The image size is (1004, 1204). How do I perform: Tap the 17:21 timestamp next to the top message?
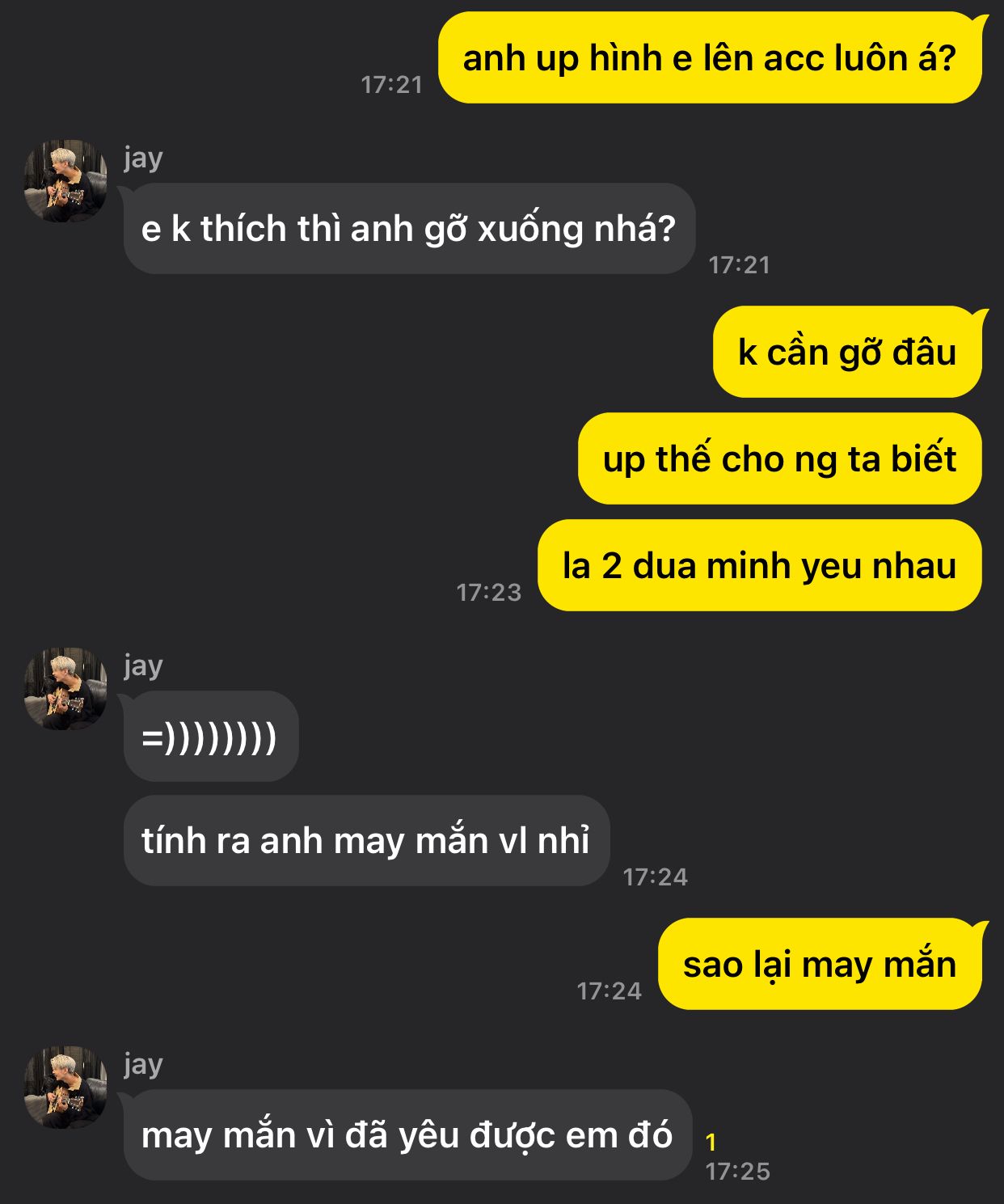click(x=392, y=85)
